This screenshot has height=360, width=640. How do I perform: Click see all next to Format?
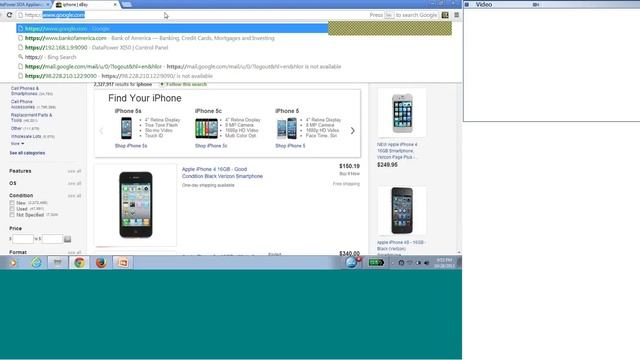point(74,253)
